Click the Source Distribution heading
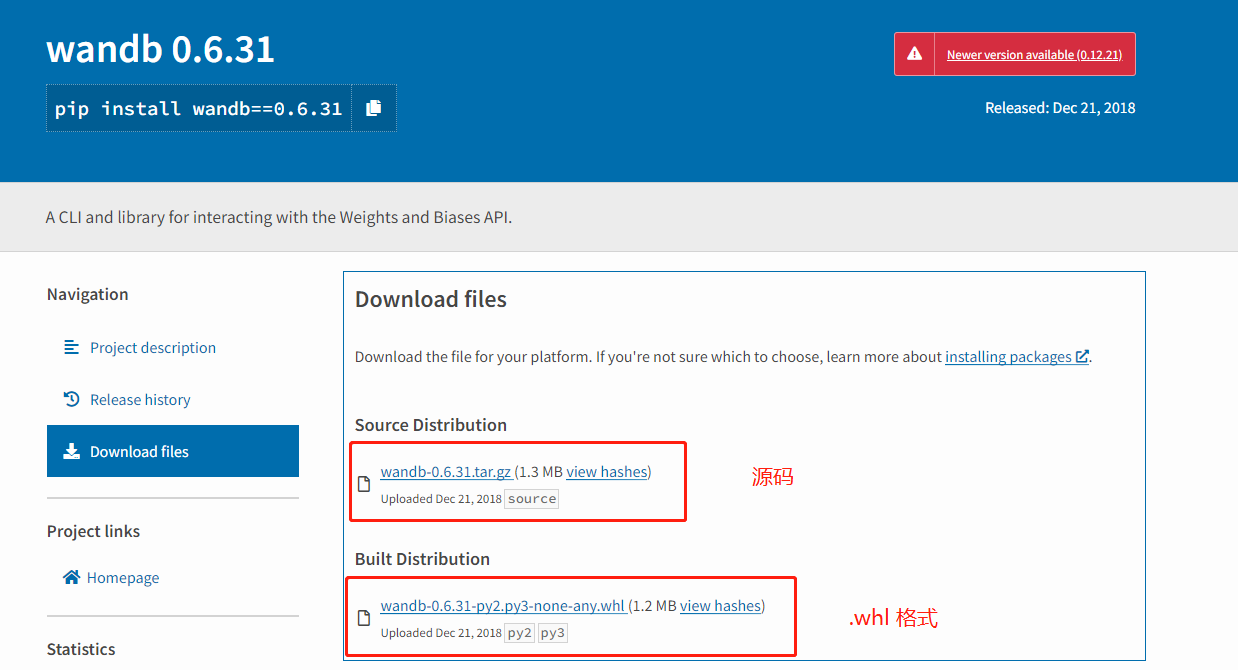This screenshot has width=1238, height=670. pos(431,425)
